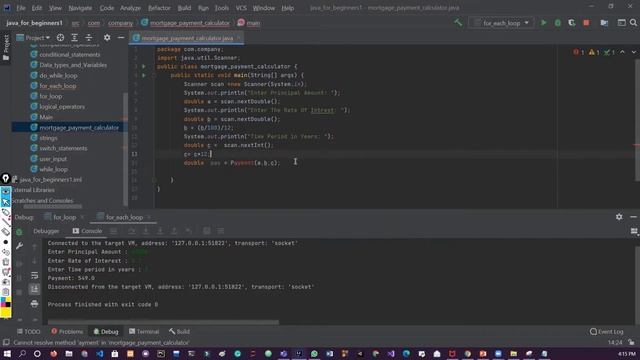Build project with the hammer icon
The image size is (640, 360).
point(458,23)
